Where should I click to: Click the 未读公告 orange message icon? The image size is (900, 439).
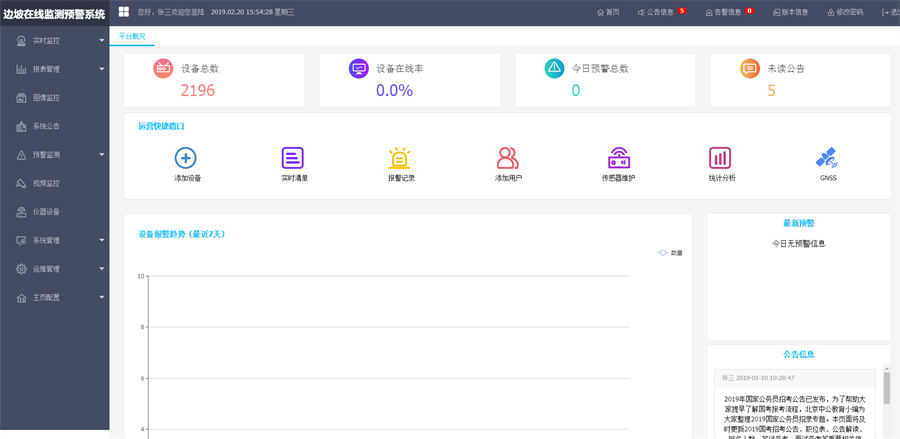tap(750, 68)
